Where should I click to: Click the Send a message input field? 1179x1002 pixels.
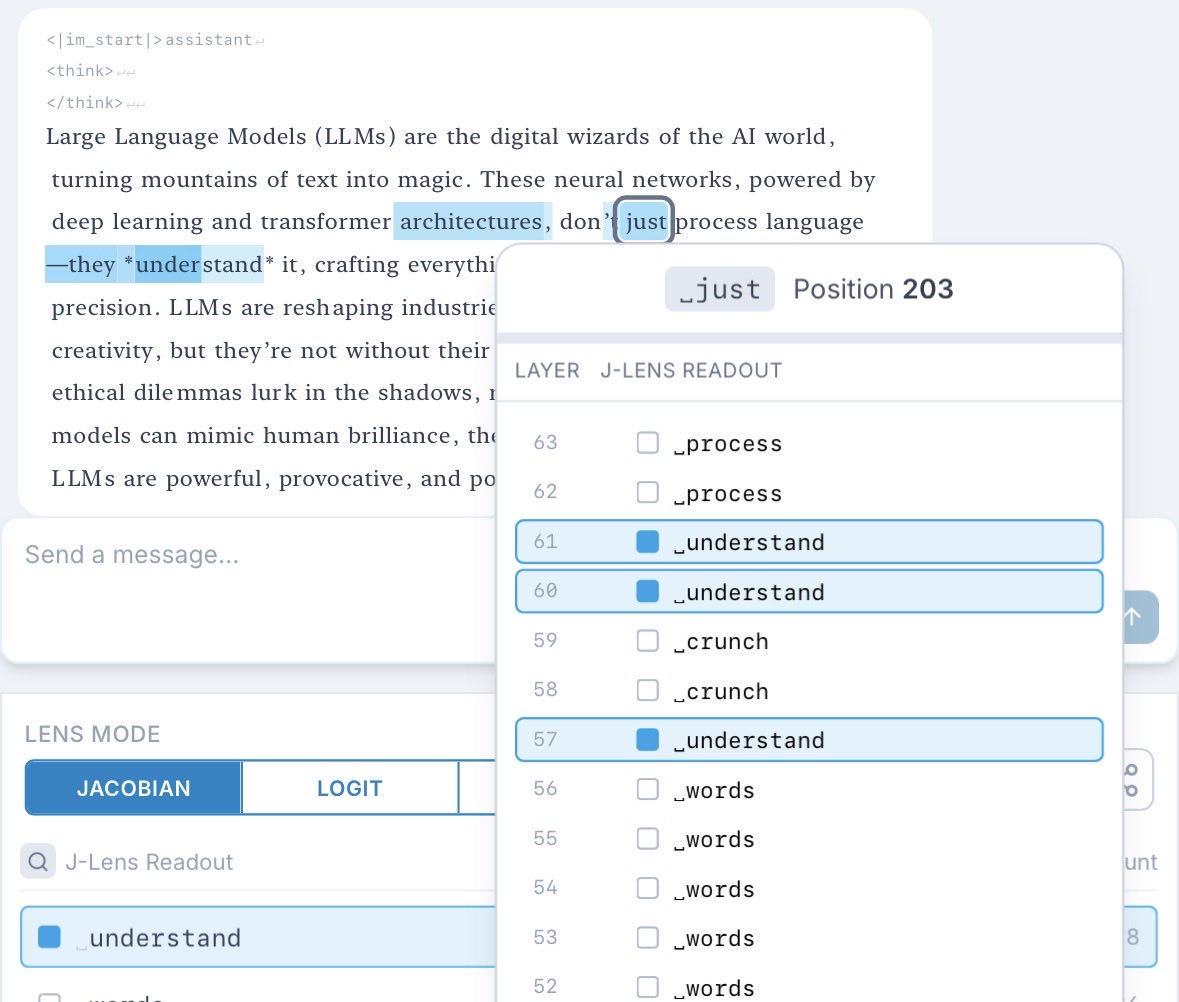pos(248,590)
